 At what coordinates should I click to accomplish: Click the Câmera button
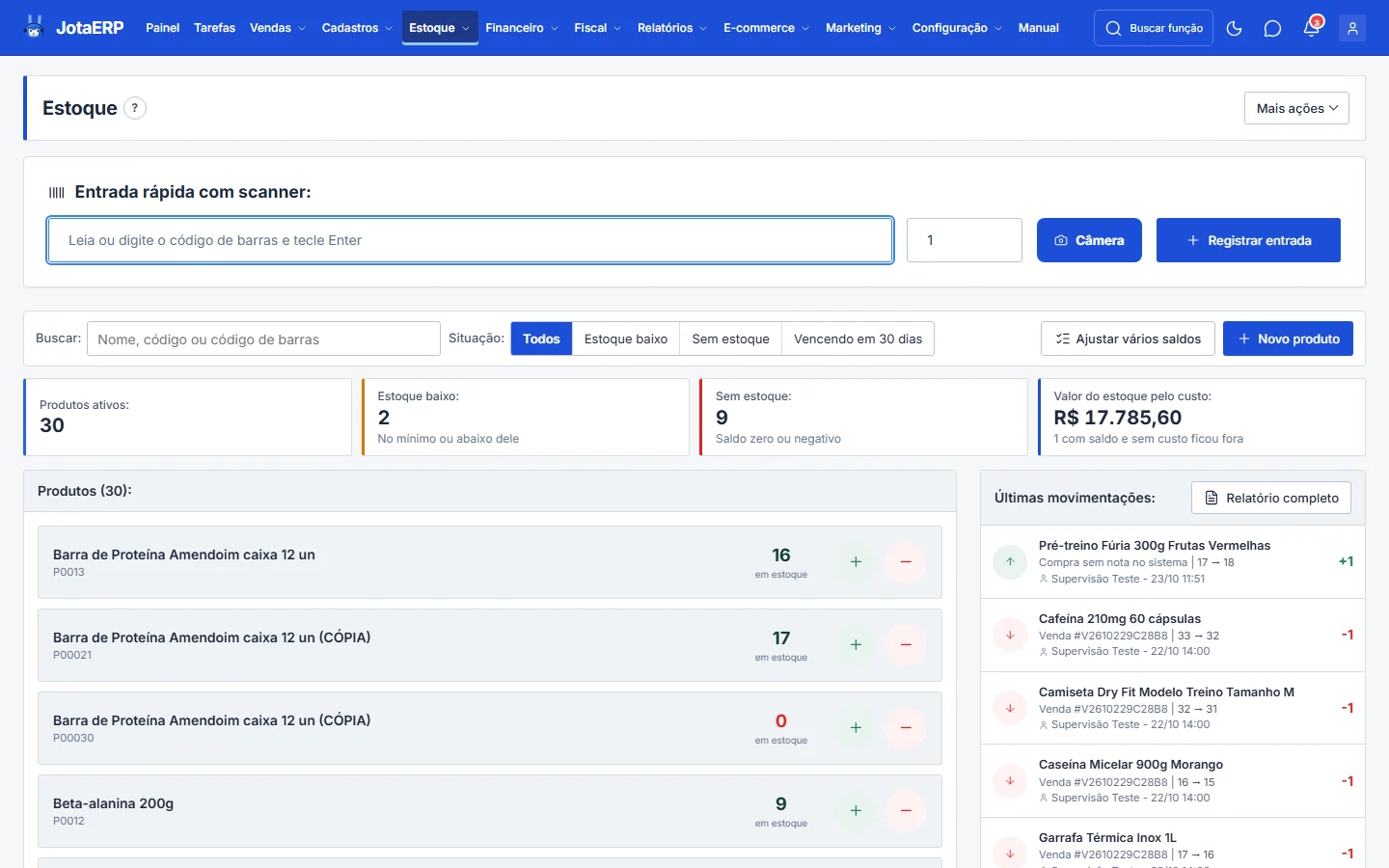coord(1089,240)
